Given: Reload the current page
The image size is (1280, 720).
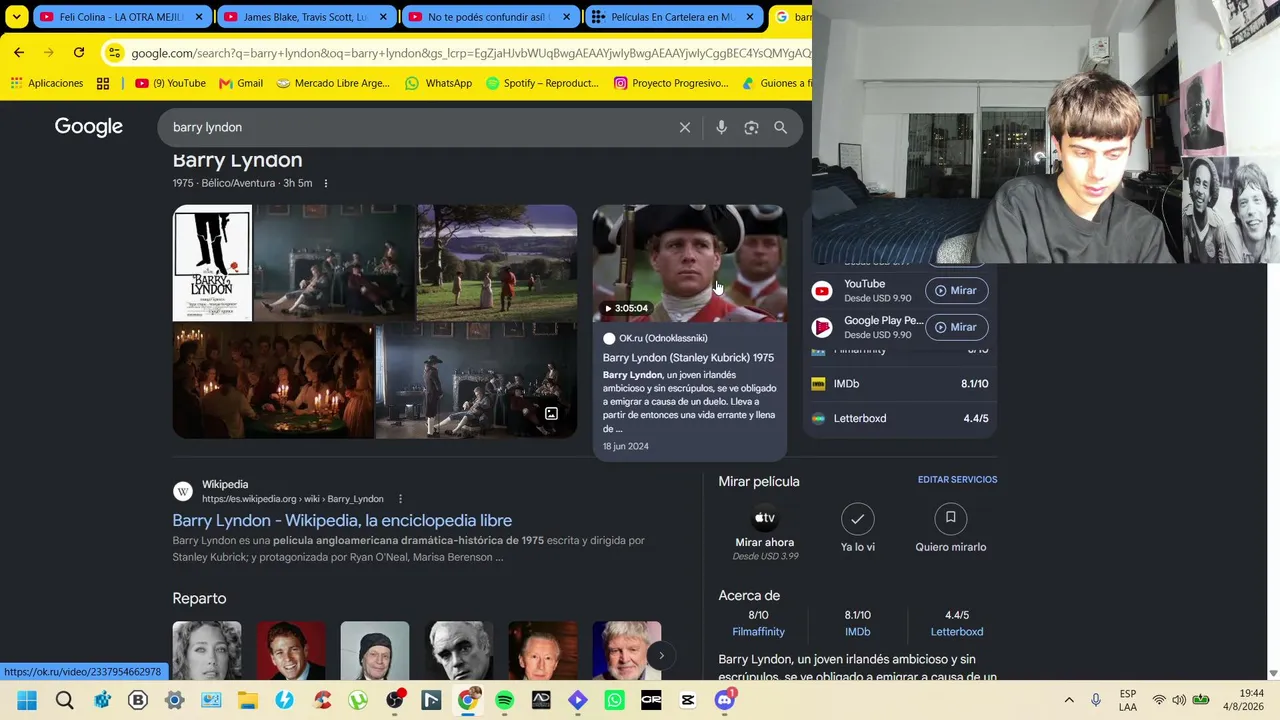Looking at the screenshot, I should click(x=79, y=52).
